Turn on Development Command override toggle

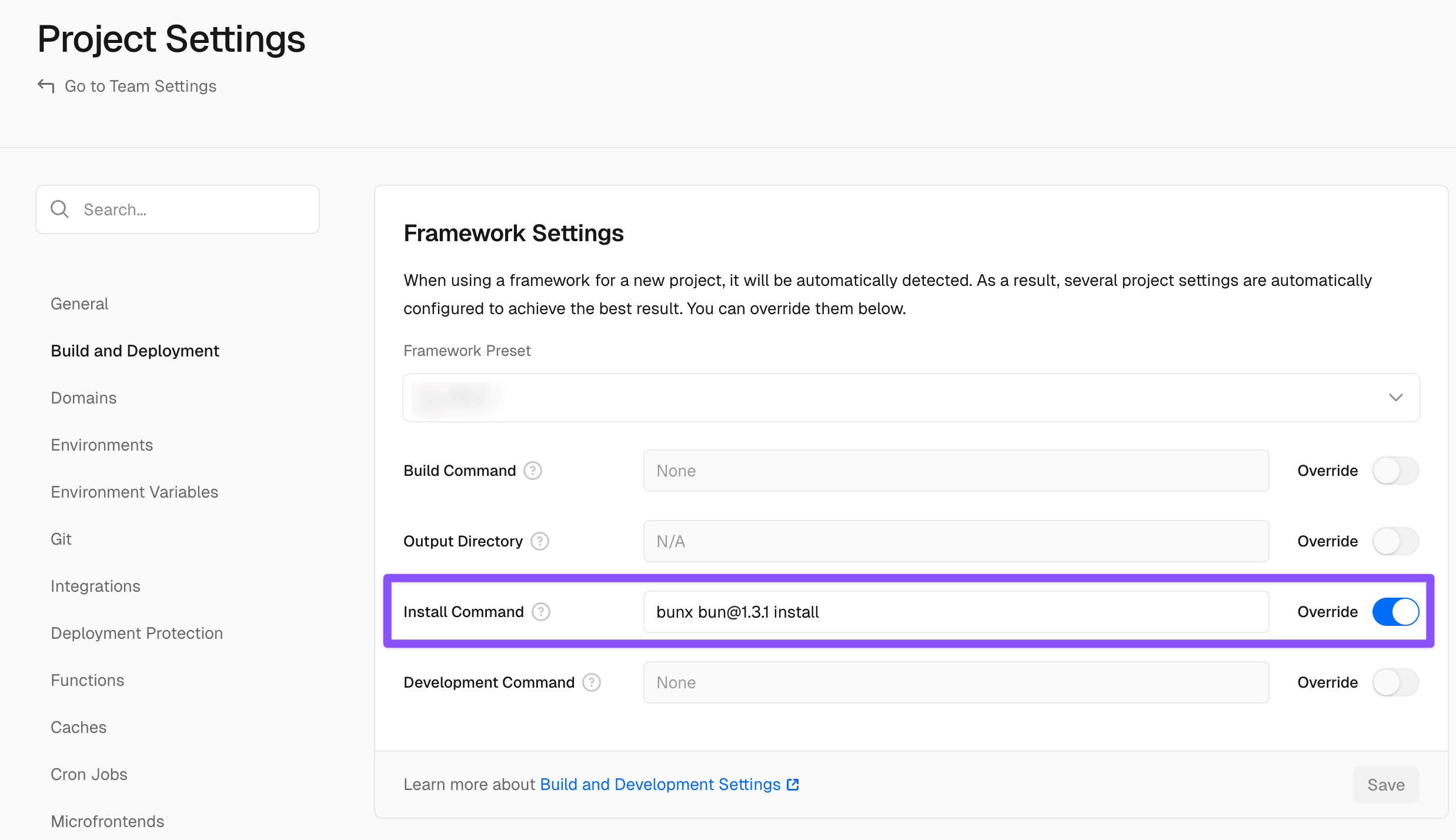point(1395,682)
